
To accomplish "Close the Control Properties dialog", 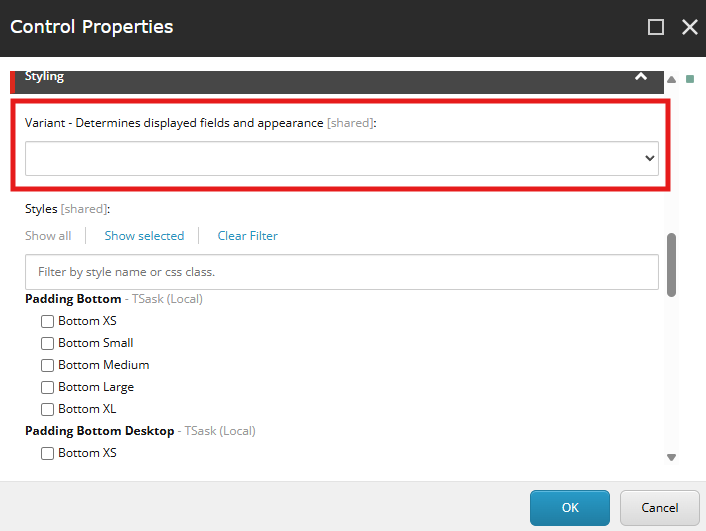I will point(689,27).
